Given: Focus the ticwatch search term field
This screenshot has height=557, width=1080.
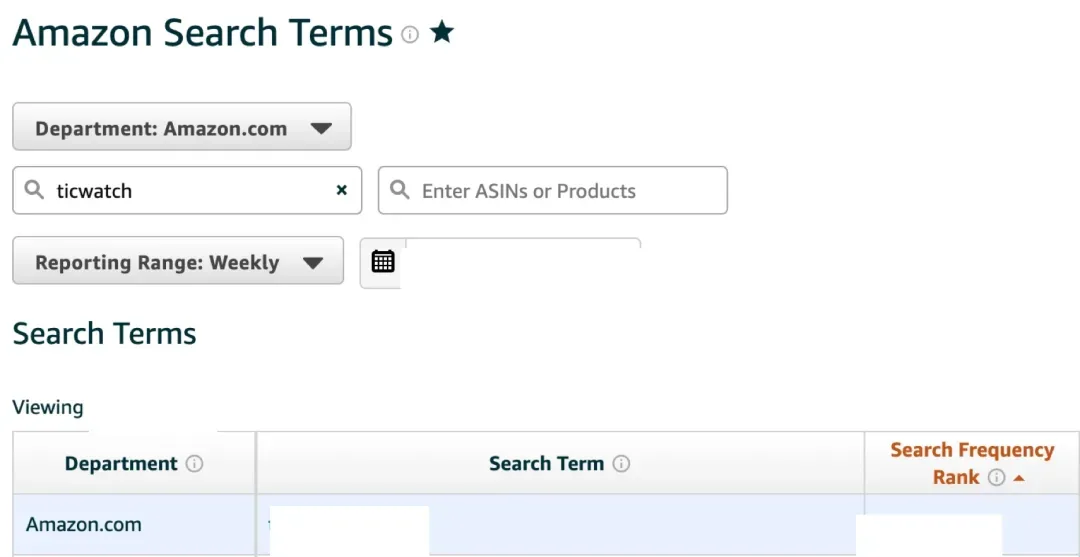Looking at the screenshot, I should [x=187, y=190].
